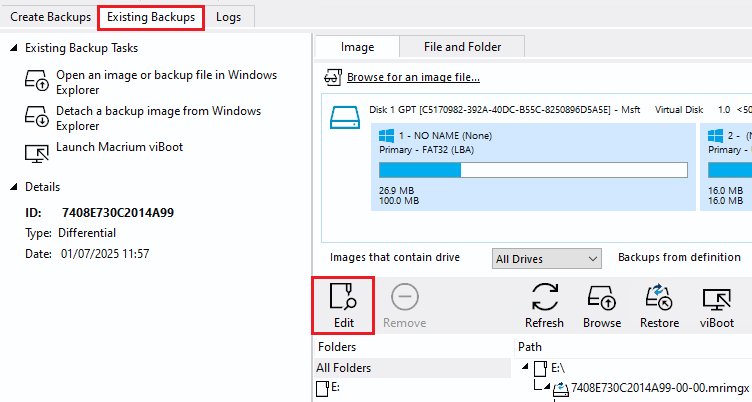The height and width of the screenshot is (402, 752).
Task: Launch viBoot from the toolbar
Action: coord(717,305)
